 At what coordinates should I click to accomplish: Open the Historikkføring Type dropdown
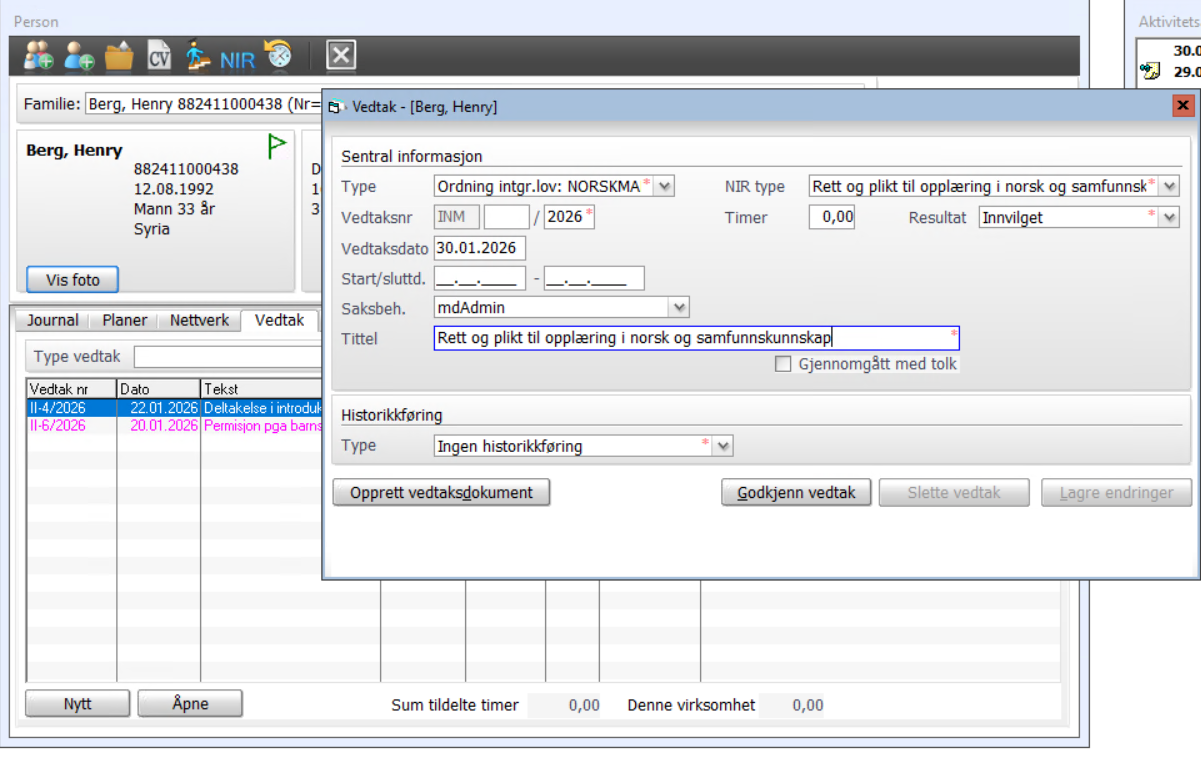pyautogui.click(x=723, y=446)
